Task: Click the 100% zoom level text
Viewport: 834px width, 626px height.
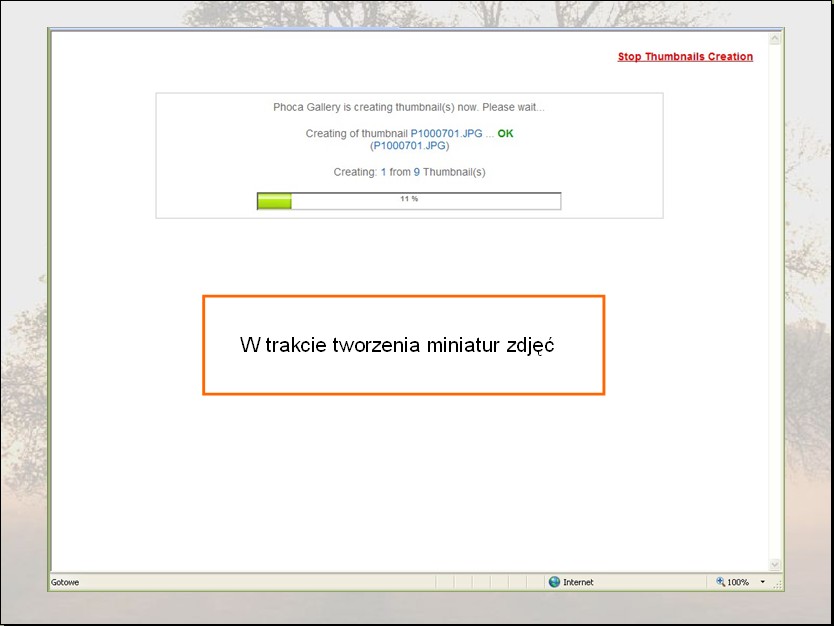Action: tap(738, 582)
